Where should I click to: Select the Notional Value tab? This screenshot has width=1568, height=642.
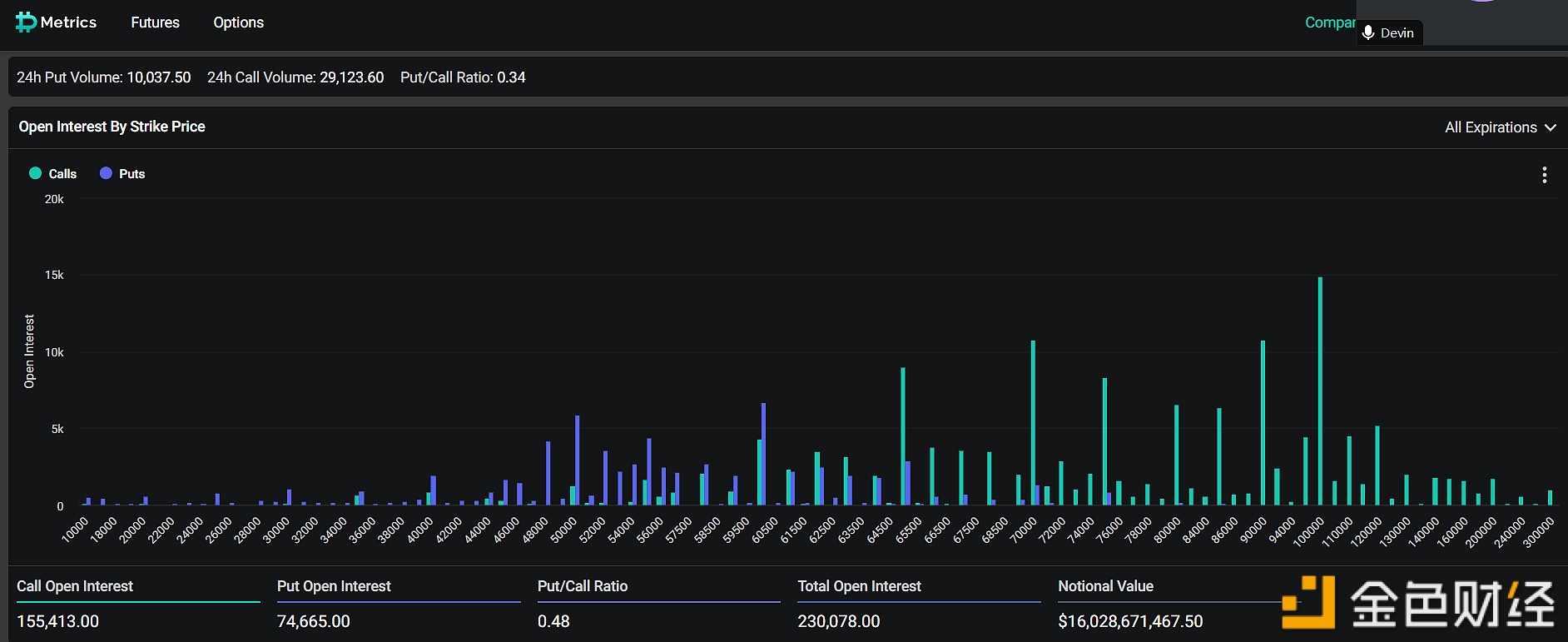pos(1179,589)
